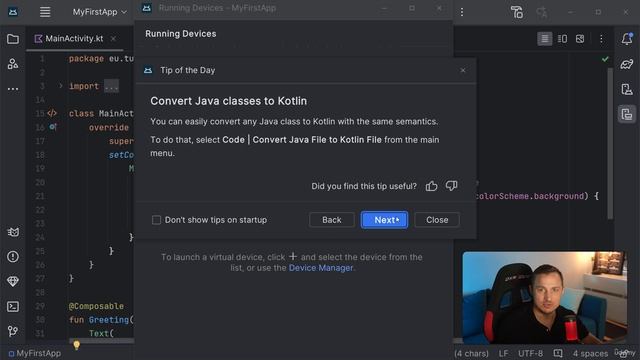Expand the collapsed import block
The height and width of the screenshot is (360, 640).
[x=60, y=86]
